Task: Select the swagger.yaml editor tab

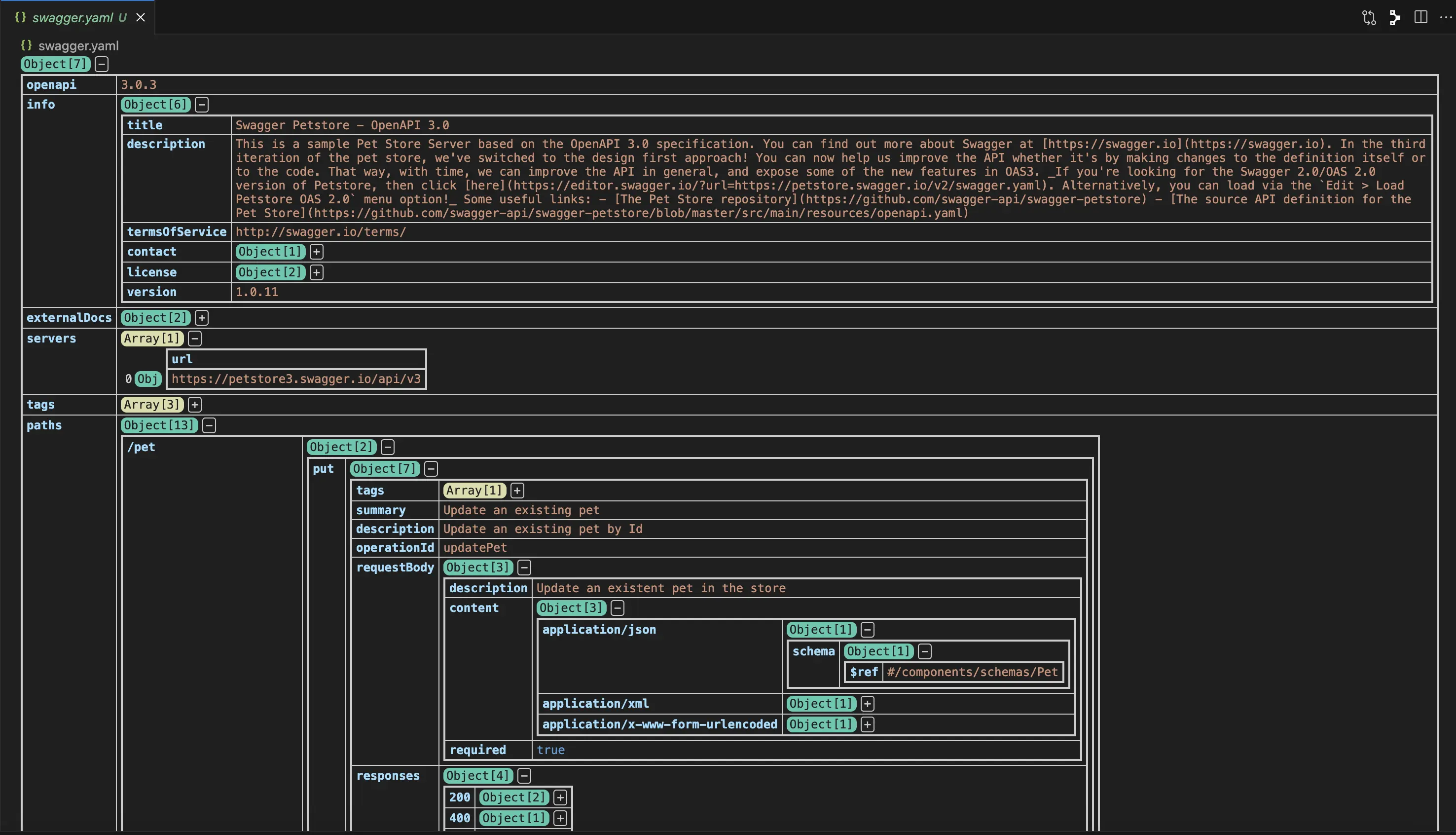Action: point(77,17)
